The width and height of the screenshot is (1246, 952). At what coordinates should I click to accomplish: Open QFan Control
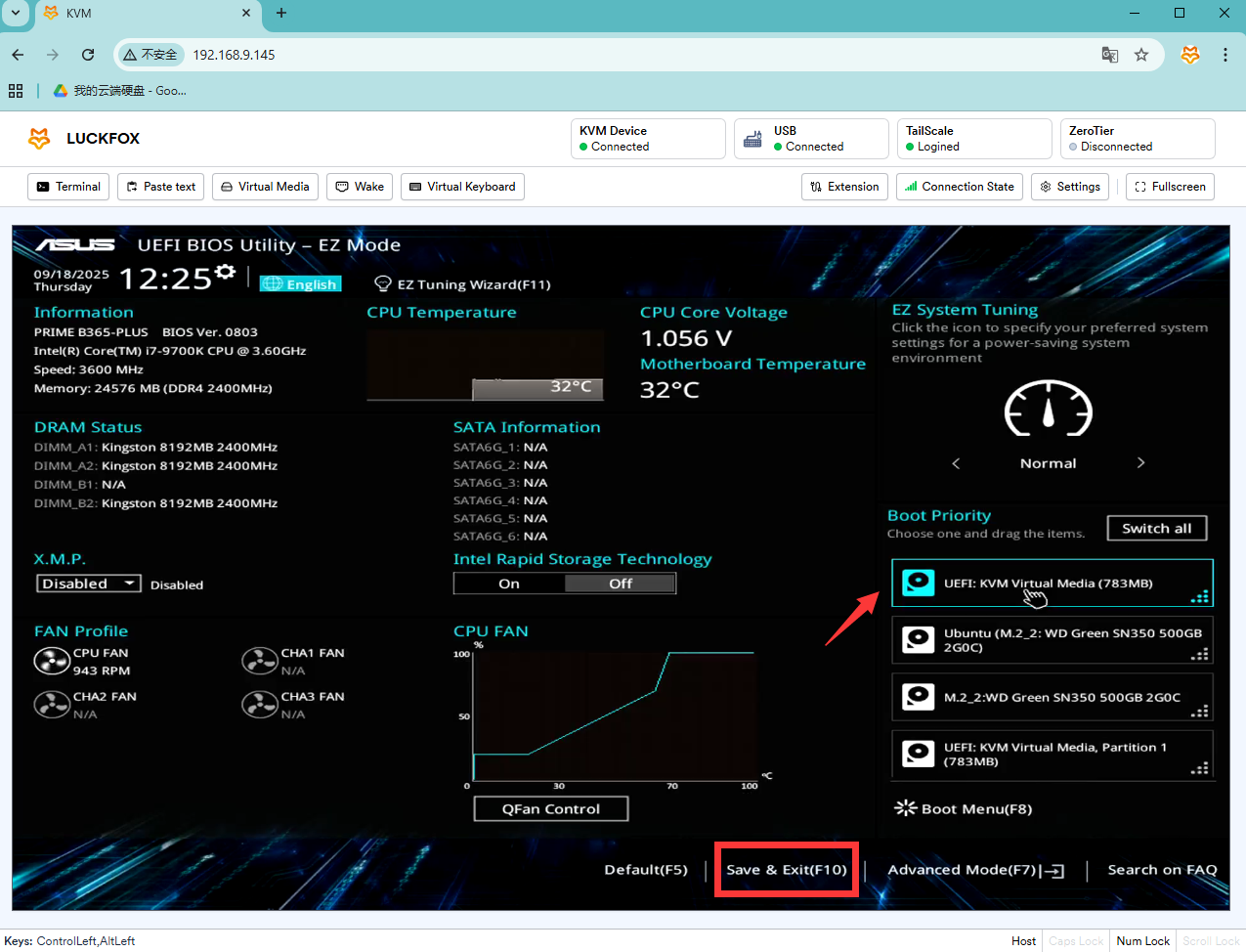coord(550,809)
